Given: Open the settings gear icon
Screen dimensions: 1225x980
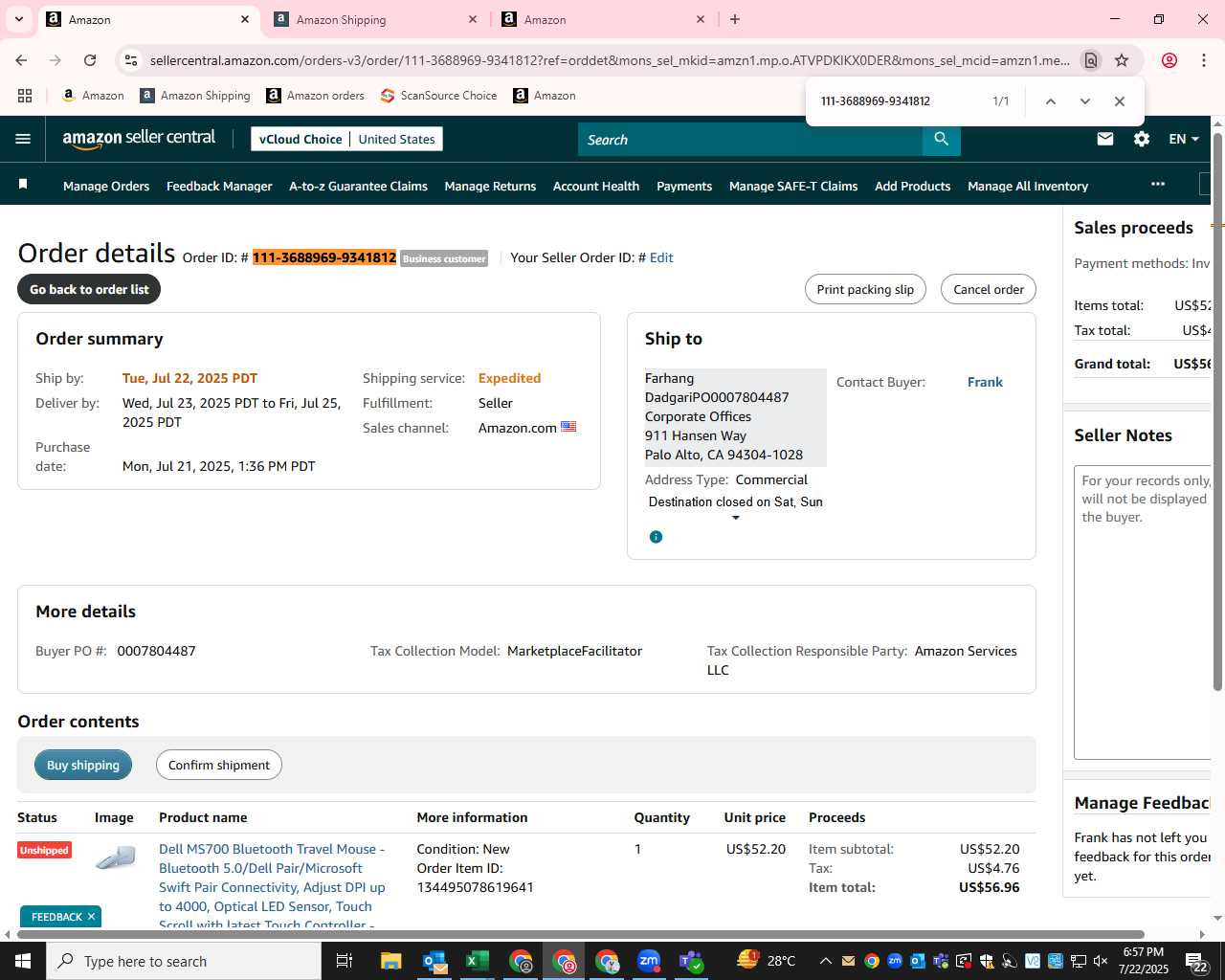Looking at the screenshot, I should pyautogui.click(x=1142, y=139).
